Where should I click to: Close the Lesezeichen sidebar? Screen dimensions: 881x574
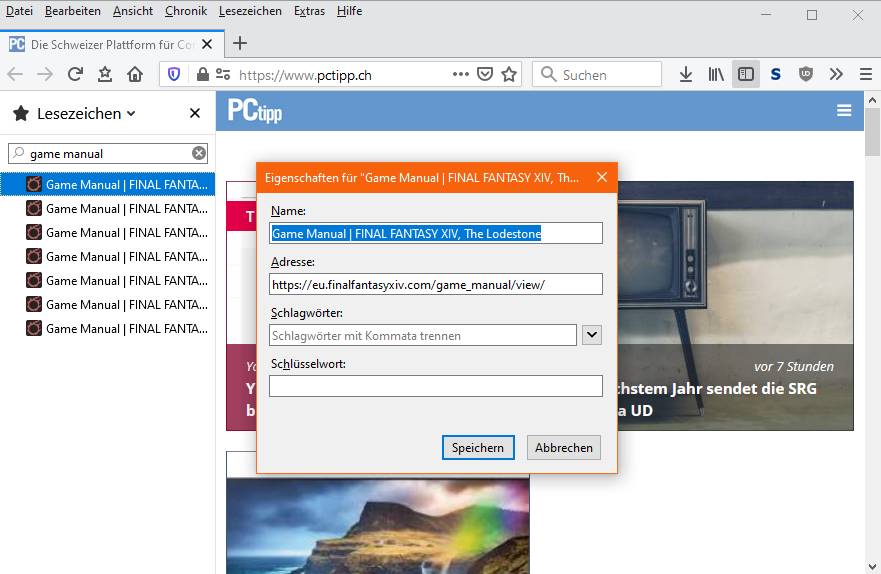[x=195, y=113]
